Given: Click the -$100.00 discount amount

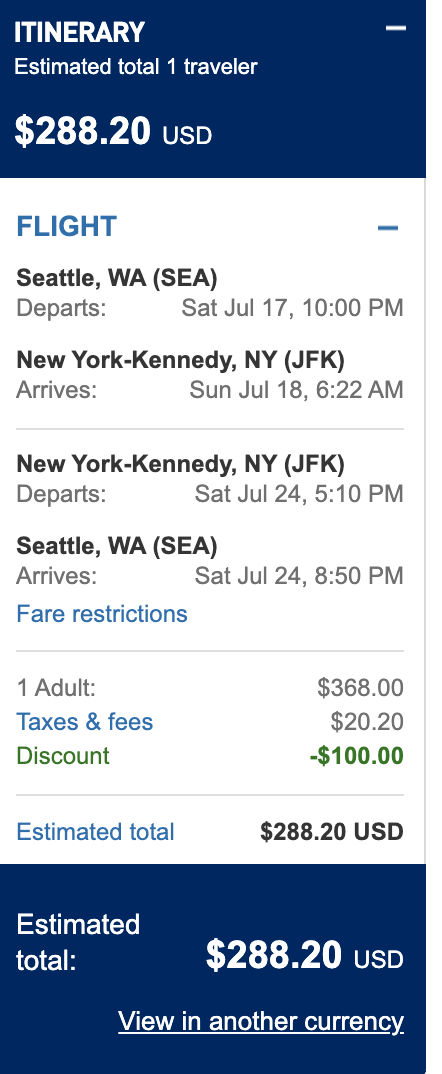Looking at the screenshot, I should [356, 756].
